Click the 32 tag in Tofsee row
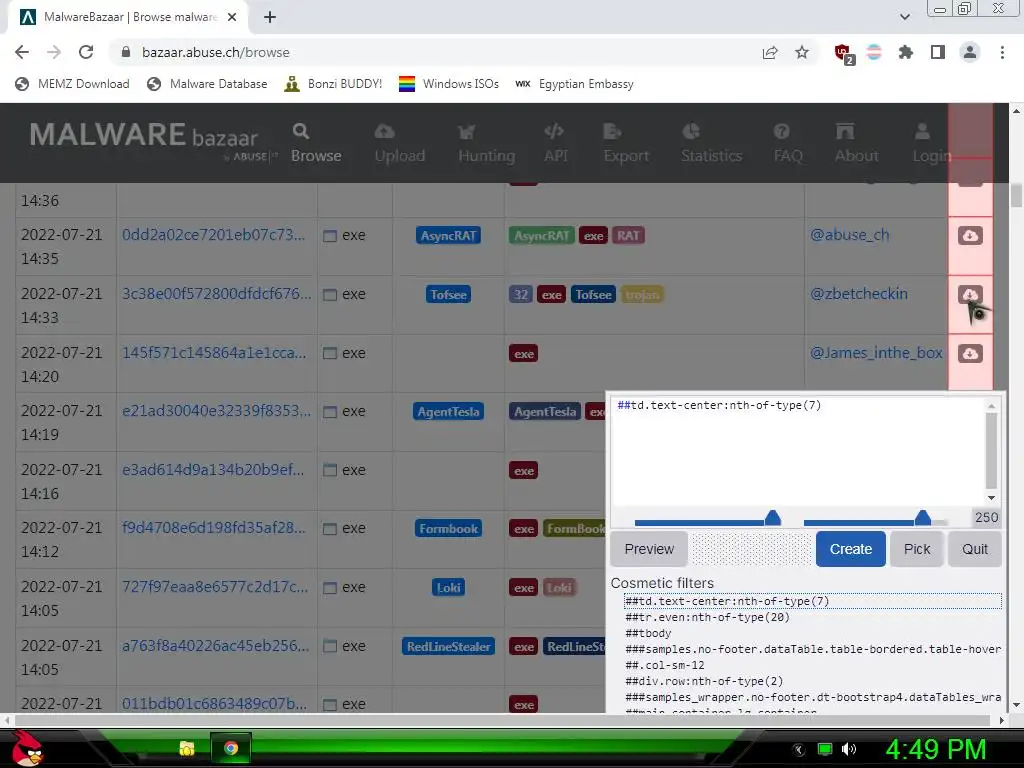Screen dimensions: 1024x768 pos(520,295)
